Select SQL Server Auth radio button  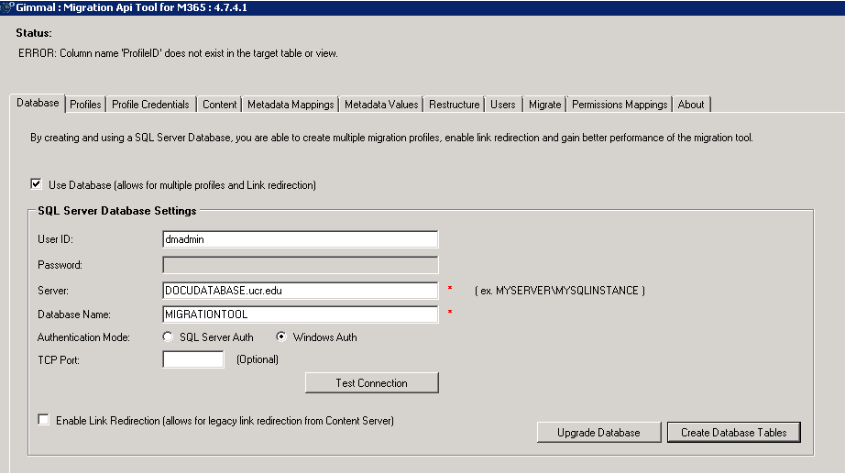click(168, 337)
